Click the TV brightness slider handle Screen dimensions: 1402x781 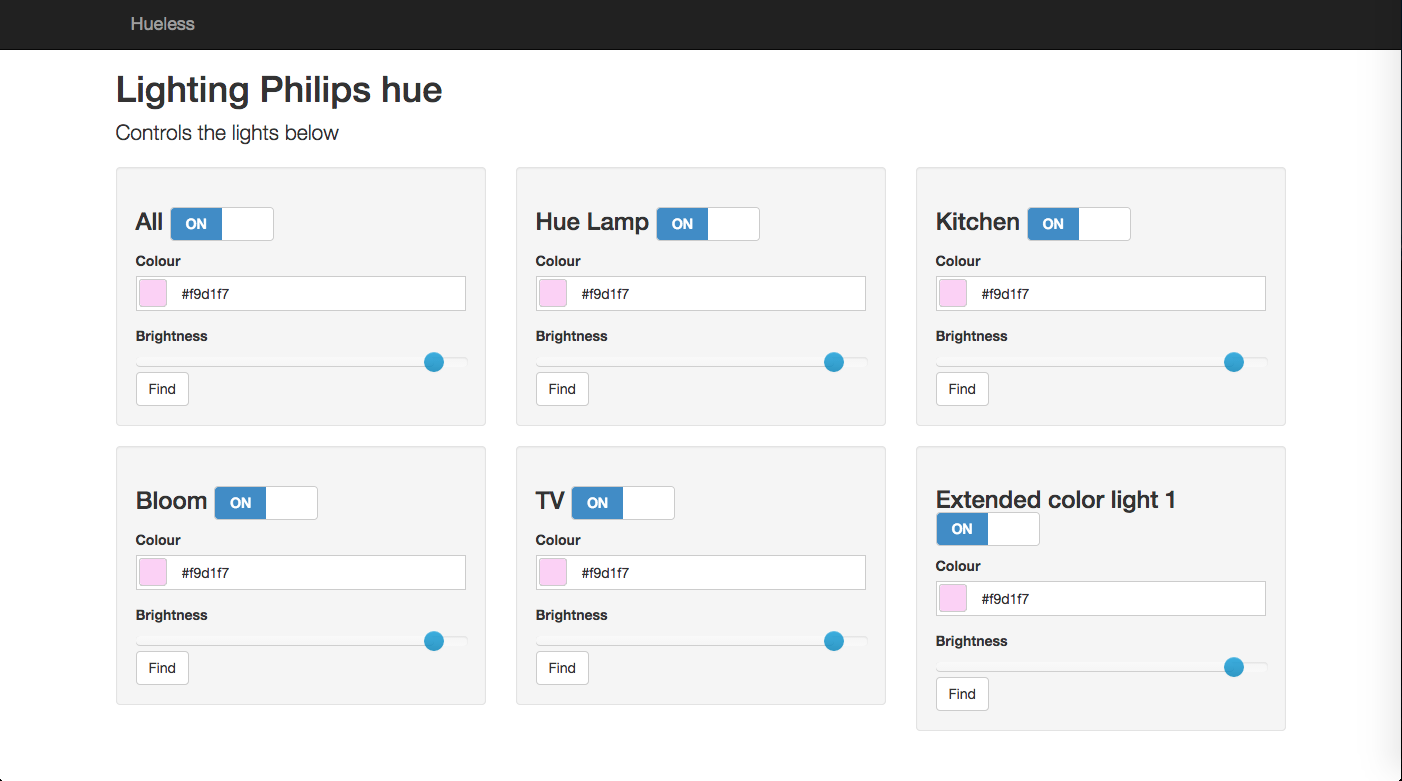[x=834, y=641]
